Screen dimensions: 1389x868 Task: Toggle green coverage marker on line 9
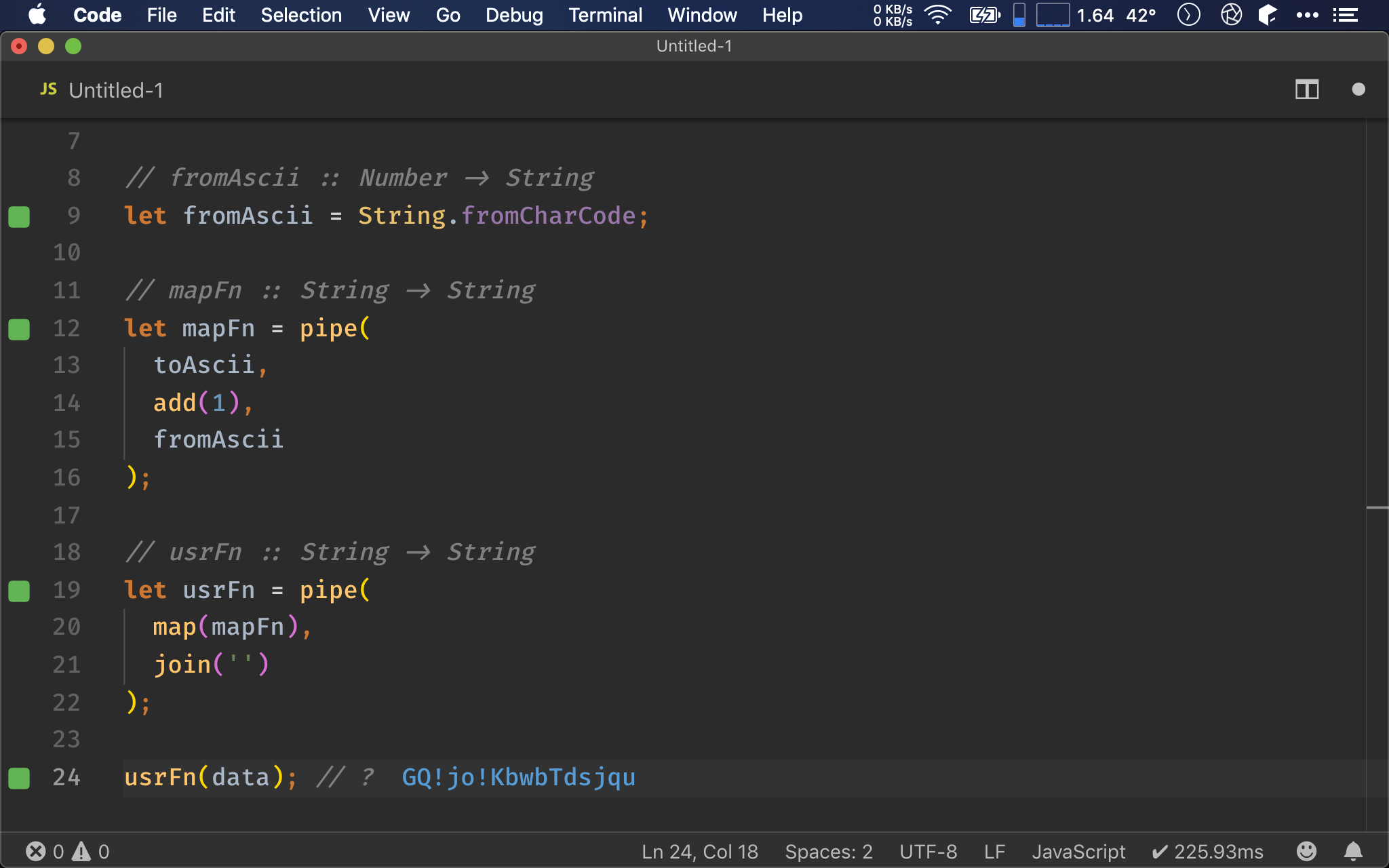point(19,217)
